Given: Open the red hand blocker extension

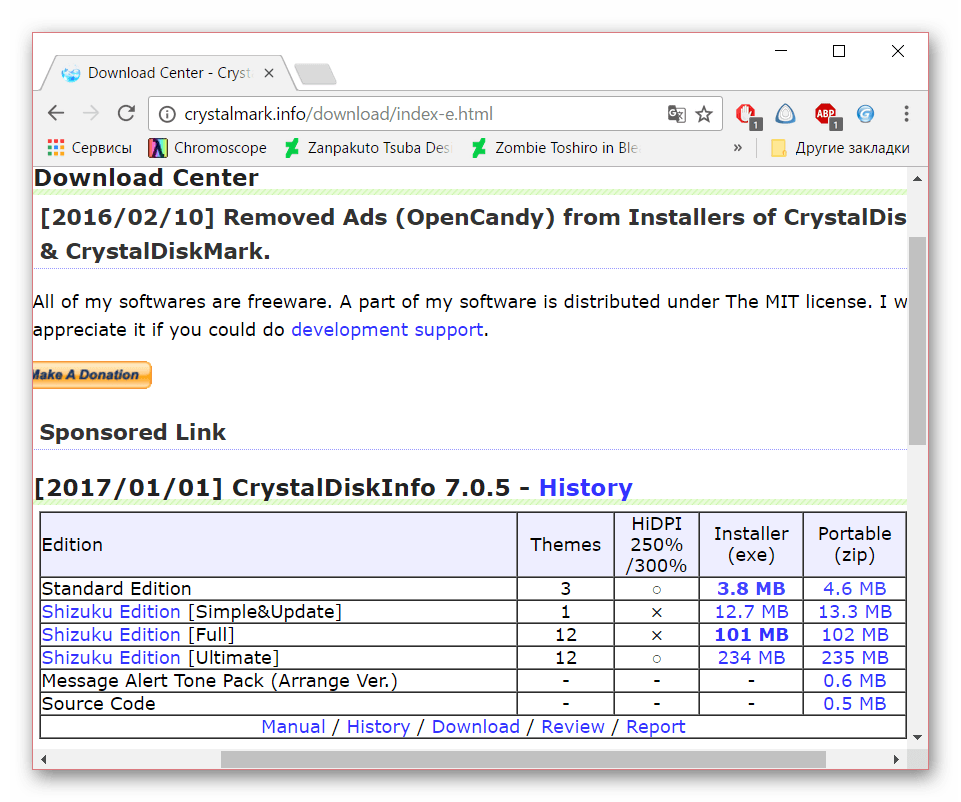Looking at the screenshot, I should tap(748, 116).
